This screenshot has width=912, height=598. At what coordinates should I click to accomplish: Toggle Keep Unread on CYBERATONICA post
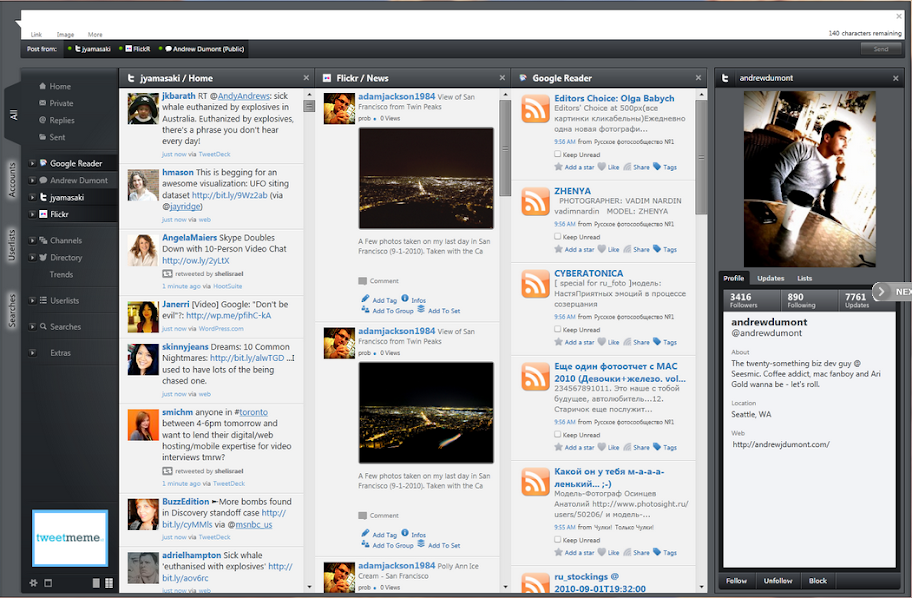click(558, 329)
